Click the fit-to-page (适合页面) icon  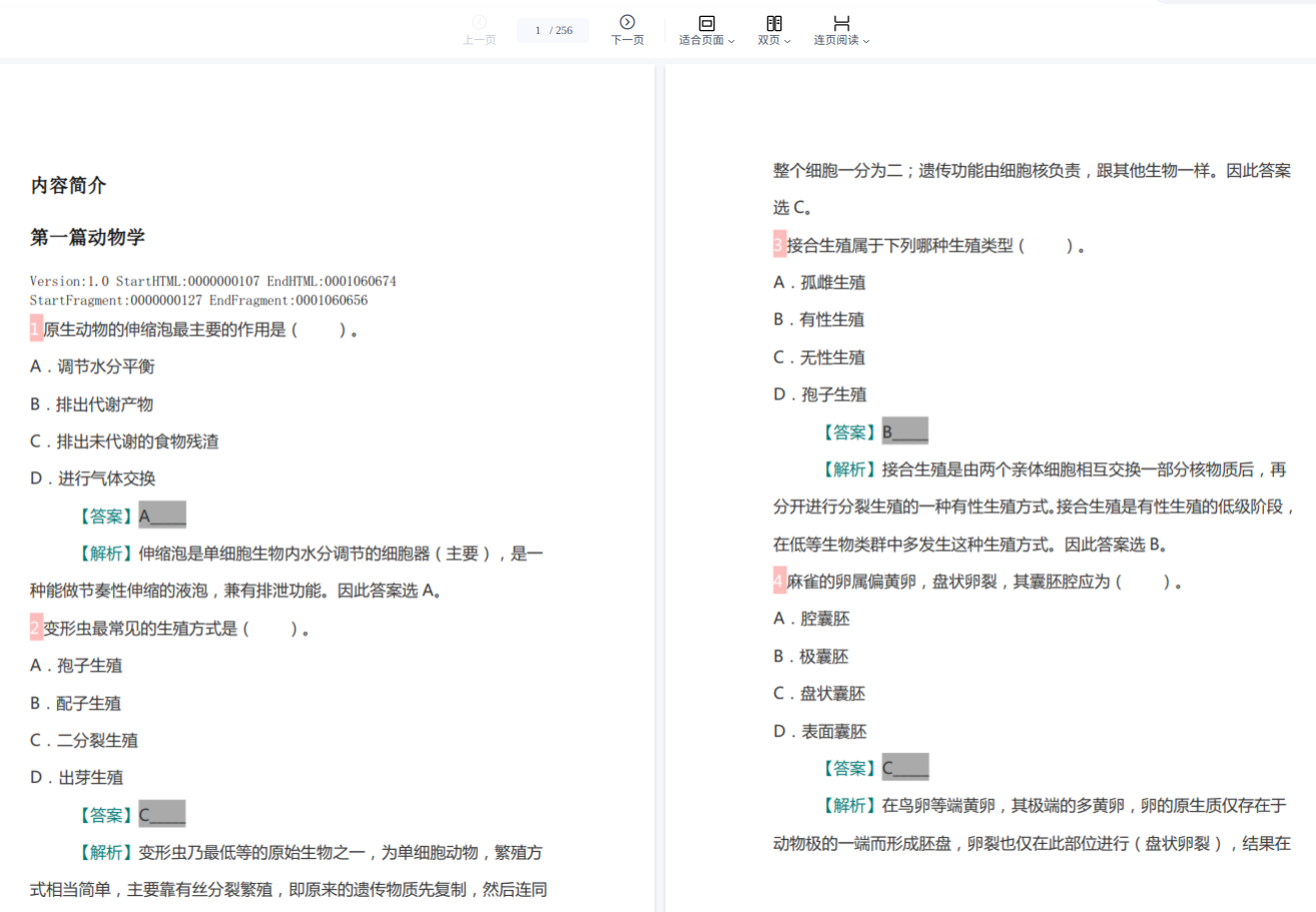[706, 23]
